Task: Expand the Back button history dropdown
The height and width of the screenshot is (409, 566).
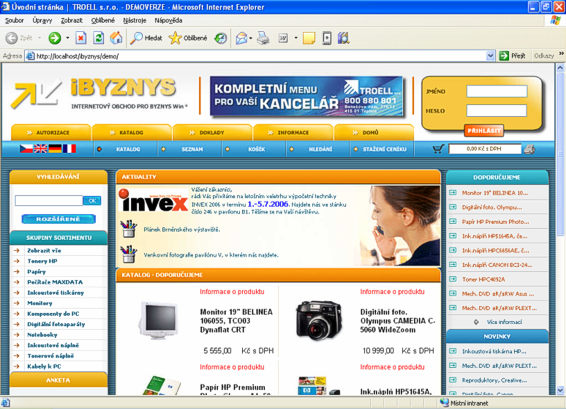Action: 39,38
